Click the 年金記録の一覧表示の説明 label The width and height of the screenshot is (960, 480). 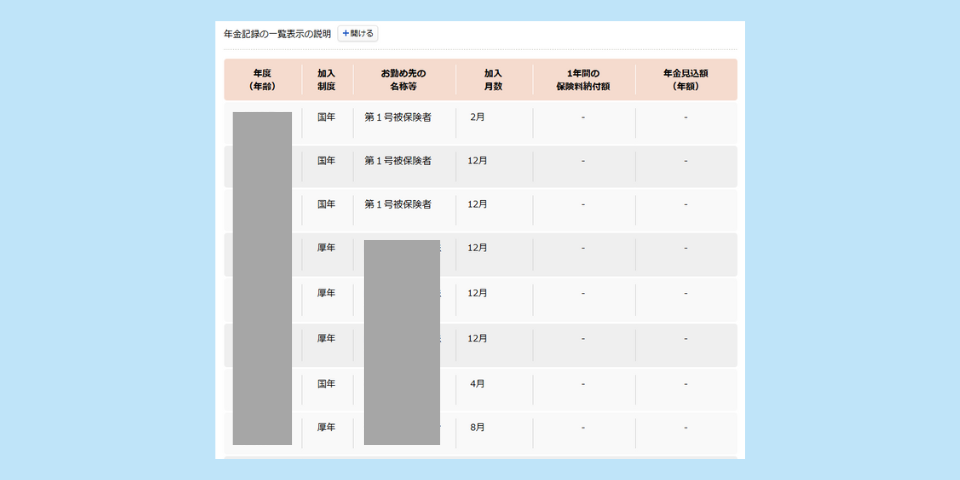[x=277, y=34]
